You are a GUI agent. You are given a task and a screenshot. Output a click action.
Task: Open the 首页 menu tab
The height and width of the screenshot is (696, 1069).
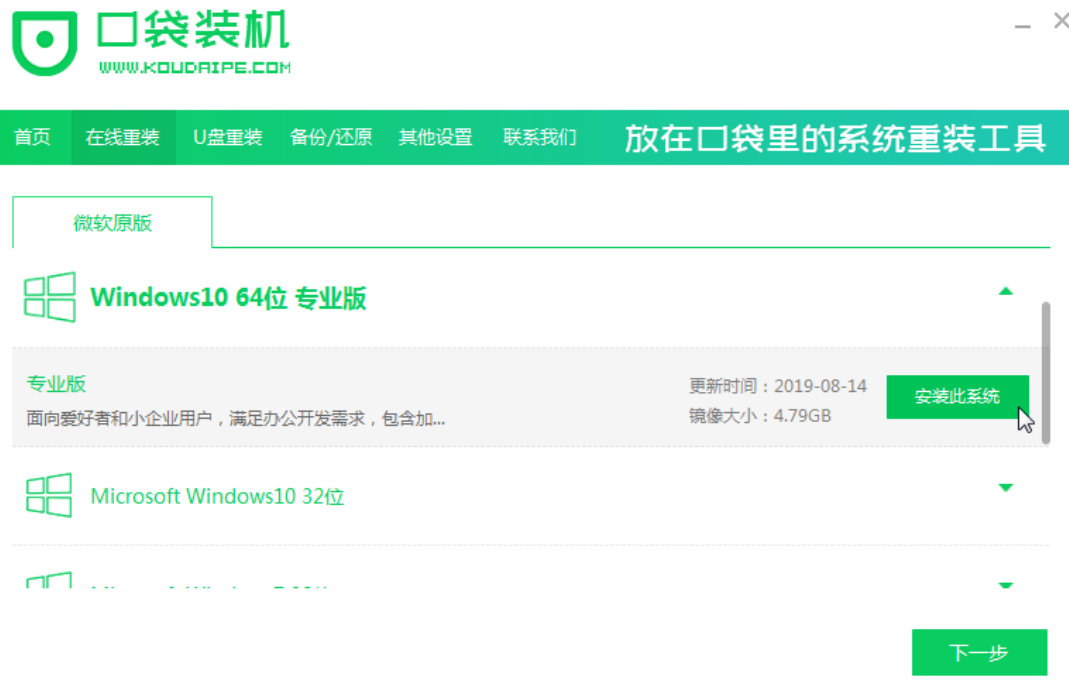click(33, 137)
